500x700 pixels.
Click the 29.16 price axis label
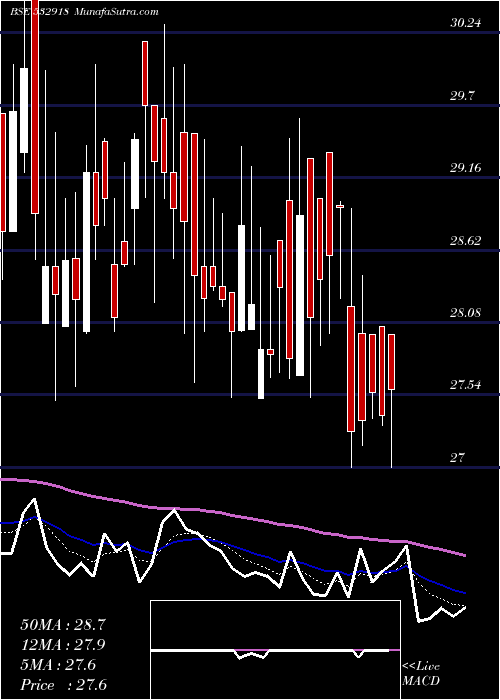tap(466, 168)
